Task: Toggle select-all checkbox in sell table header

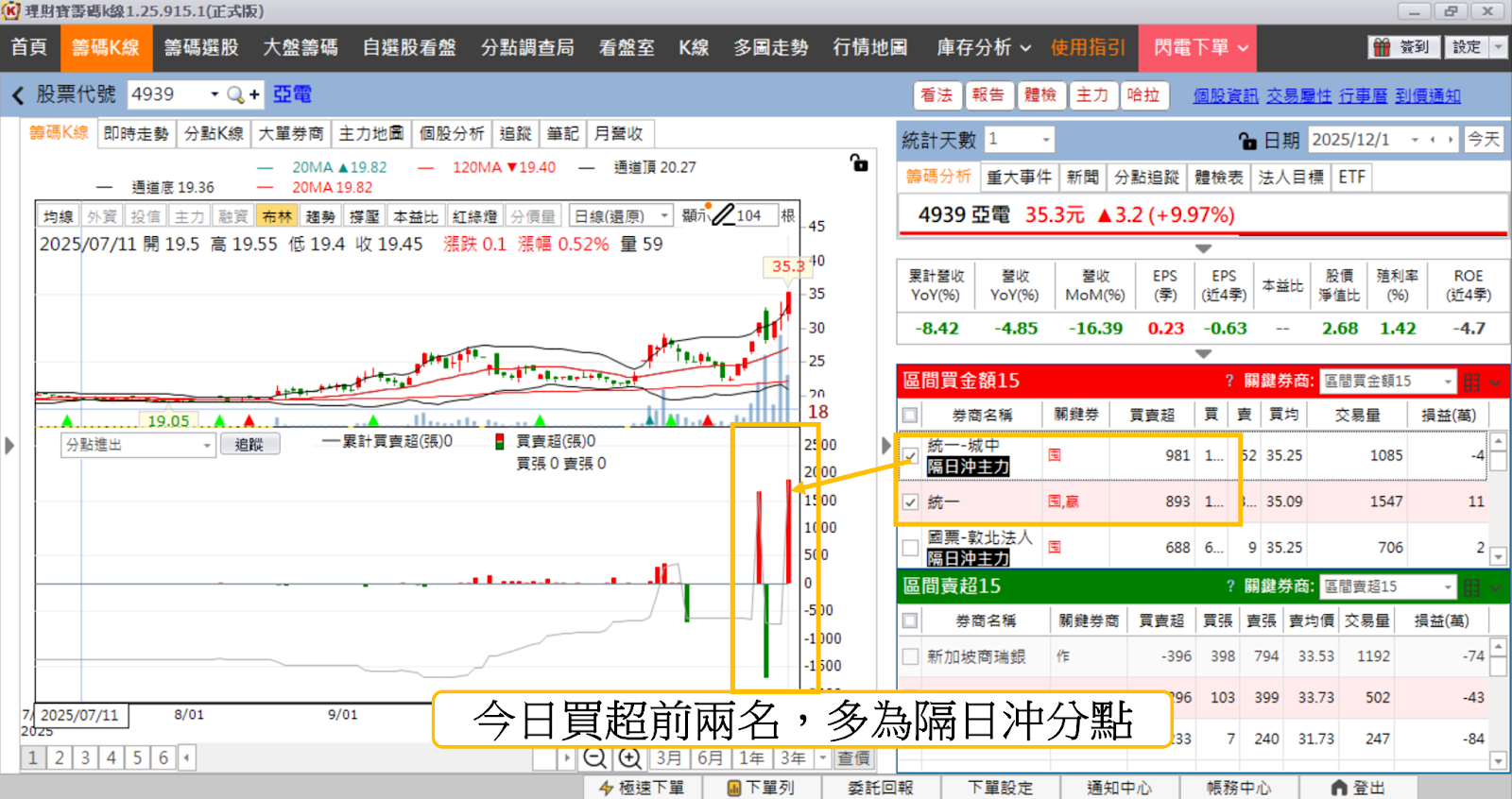Action: click(x=910, y=620)
